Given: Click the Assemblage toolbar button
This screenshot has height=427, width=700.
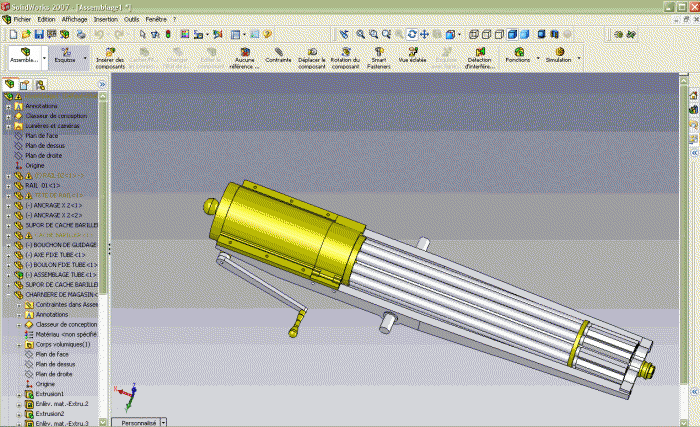Looking at the screenshot, I should tap(25, 56).
